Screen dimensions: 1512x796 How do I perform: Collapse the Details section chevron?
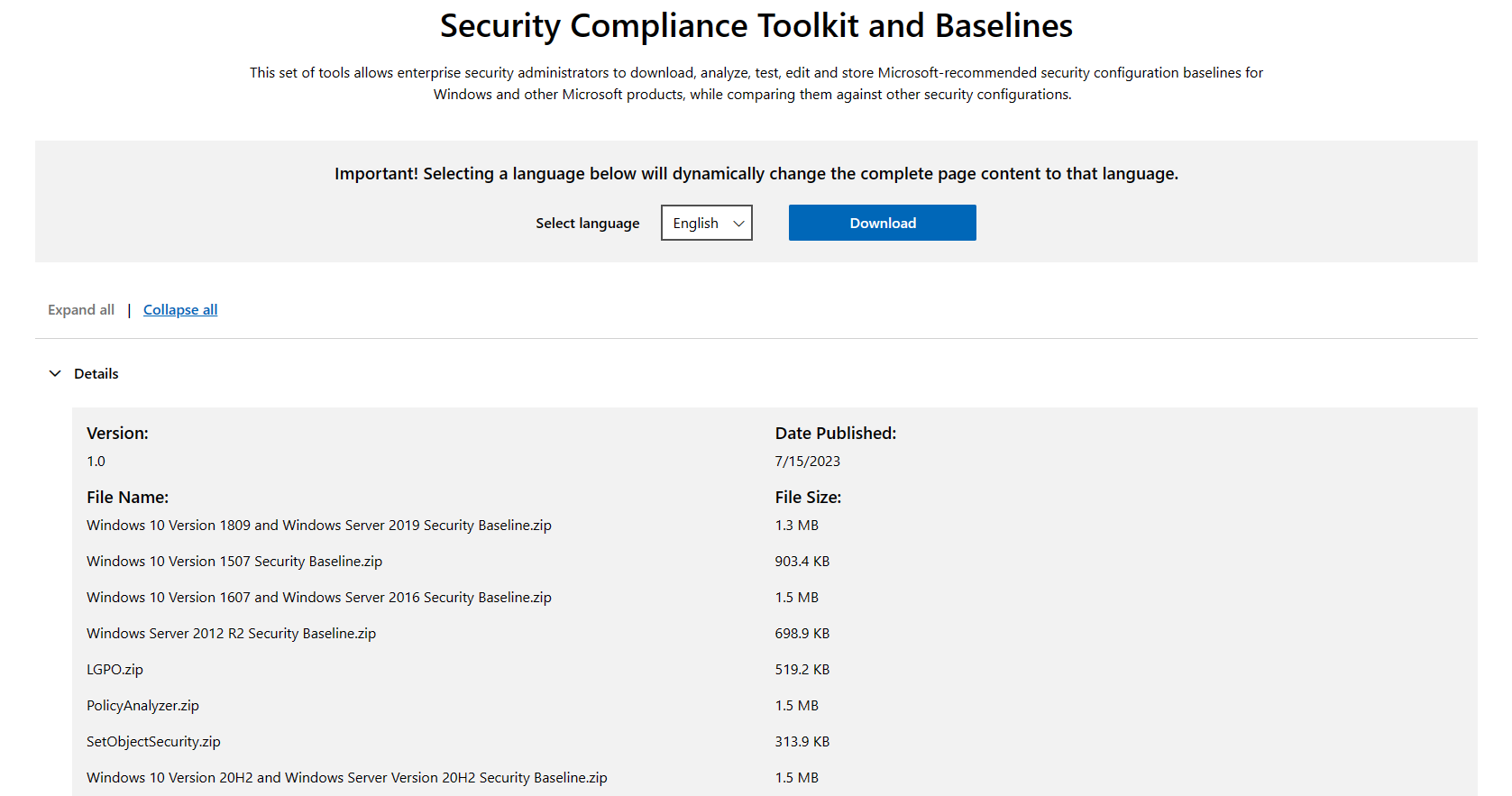pos(55,373)
